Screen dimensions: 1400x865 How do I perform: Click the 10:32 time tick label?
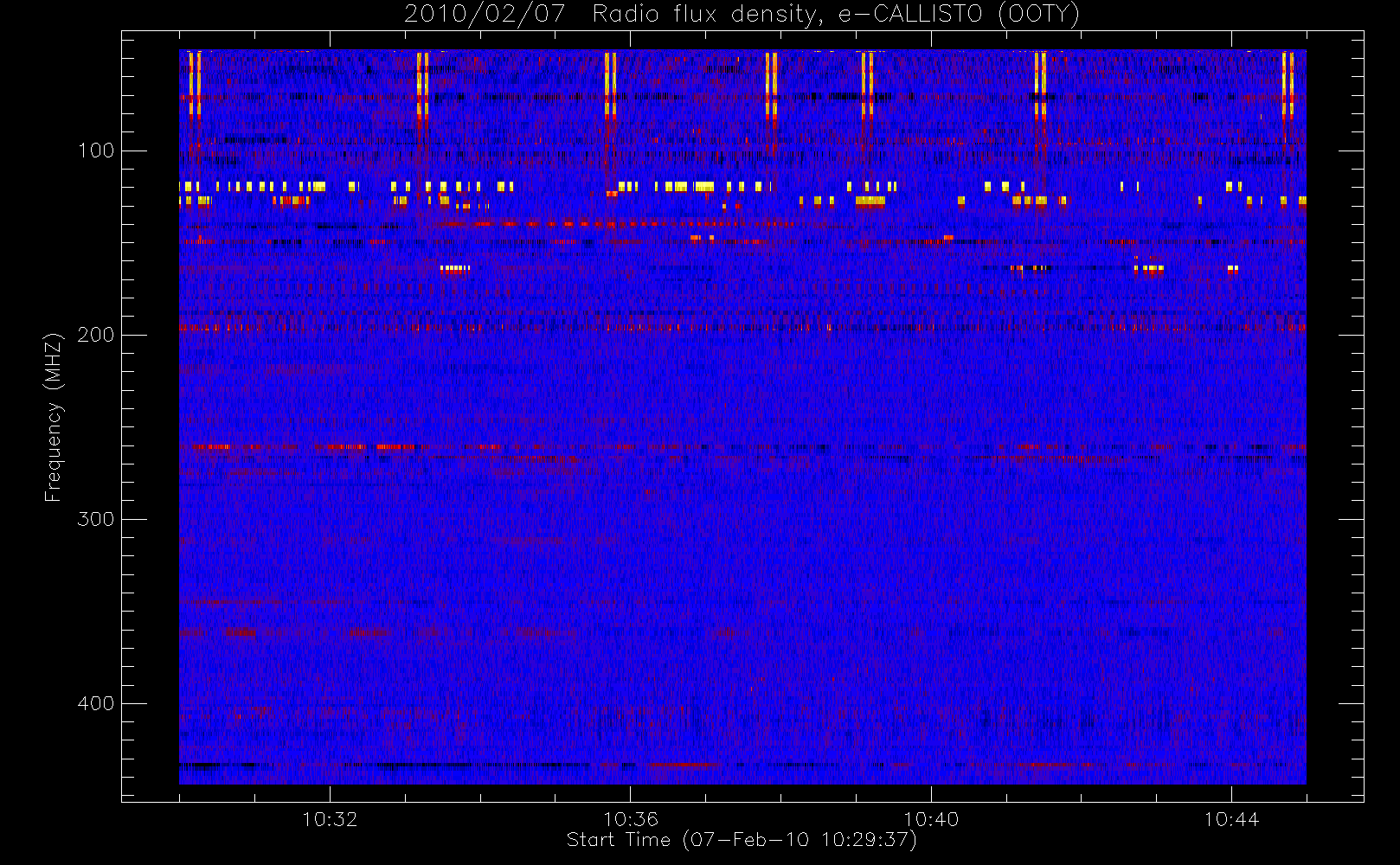click(330, 819)
